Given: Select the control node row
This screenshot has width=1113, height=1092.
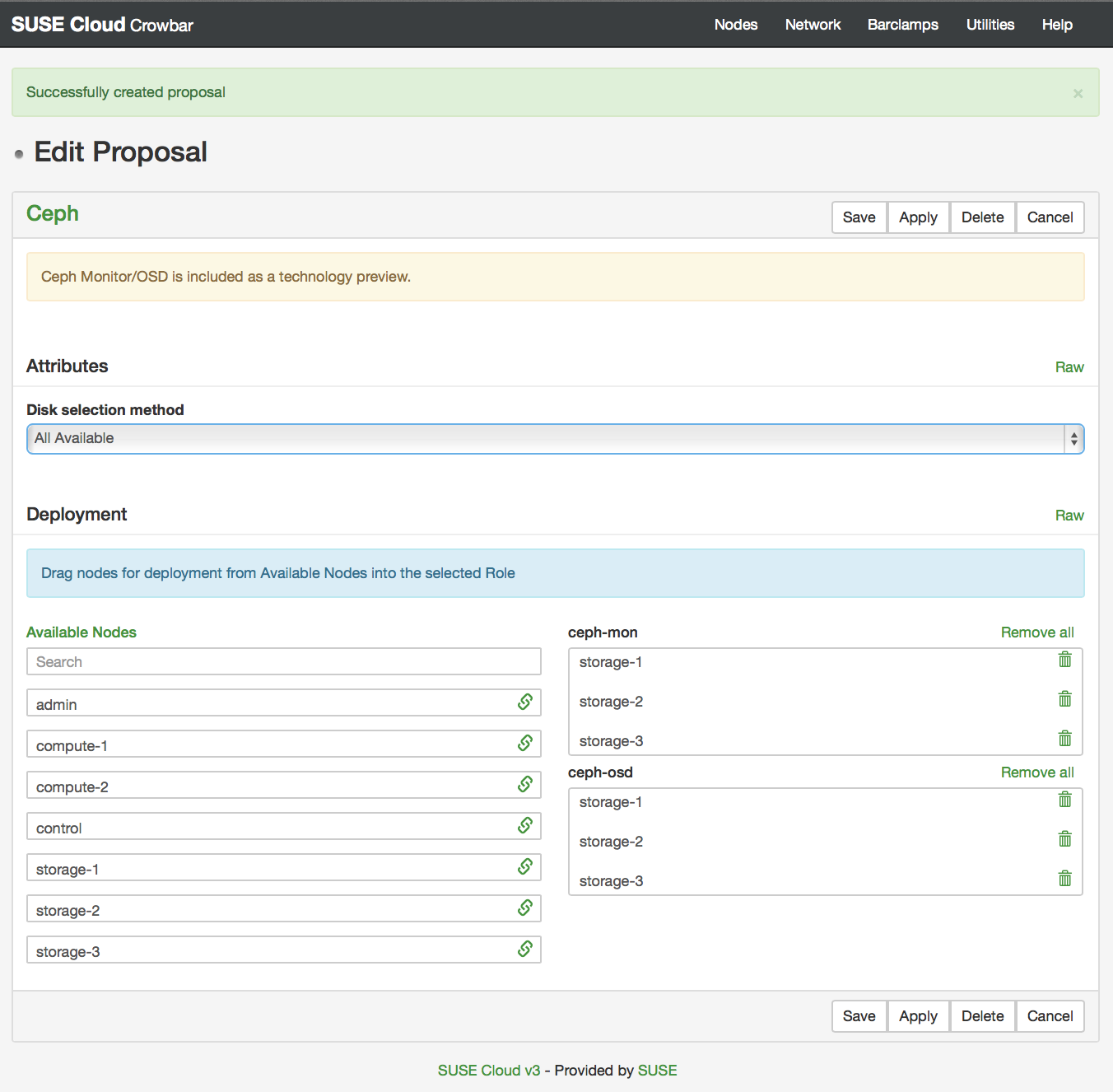Looking at the screenshot, I should (x=284, y=826).
